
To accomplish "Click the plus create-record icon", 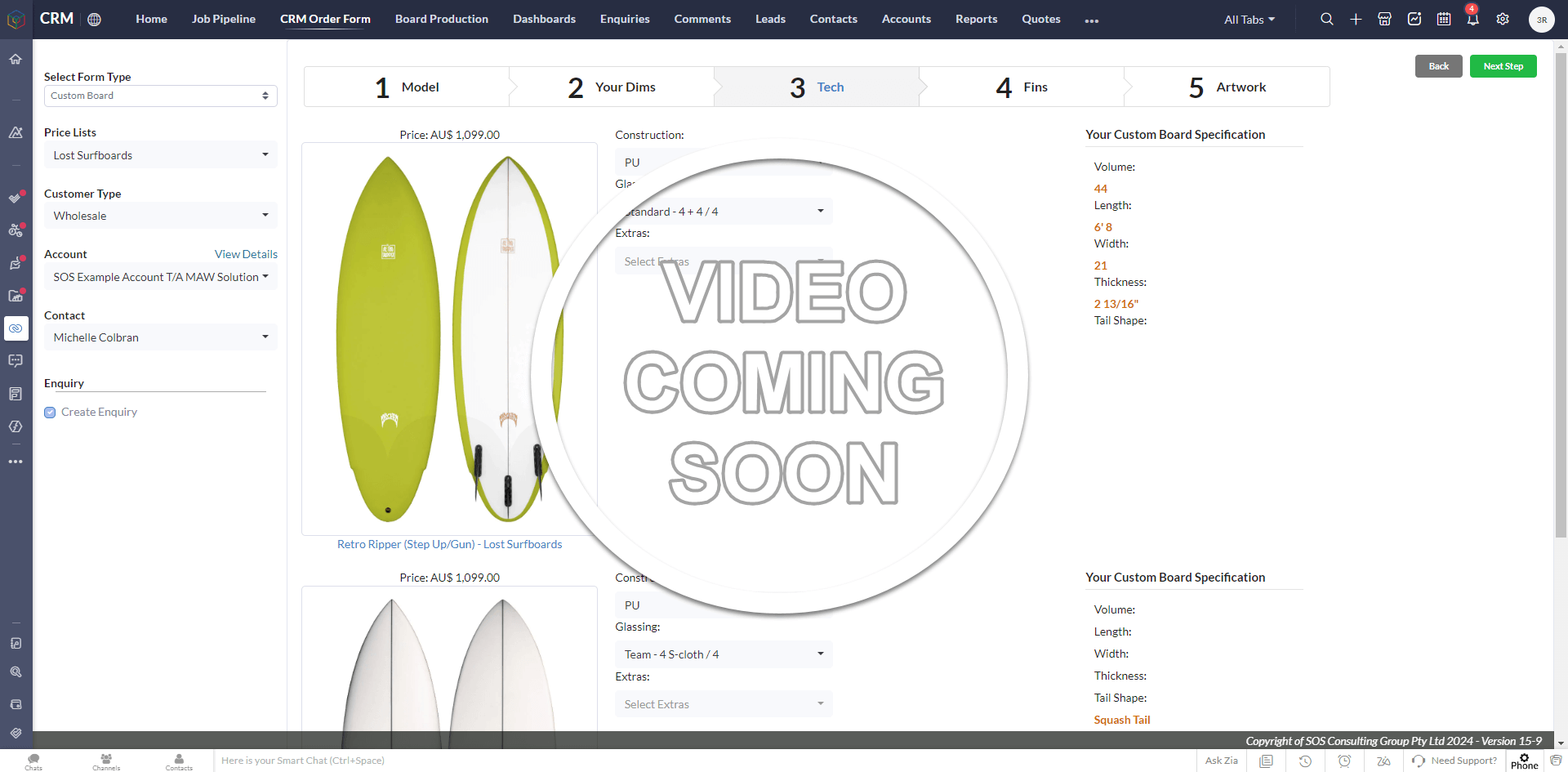I will tap(1356, 19).
